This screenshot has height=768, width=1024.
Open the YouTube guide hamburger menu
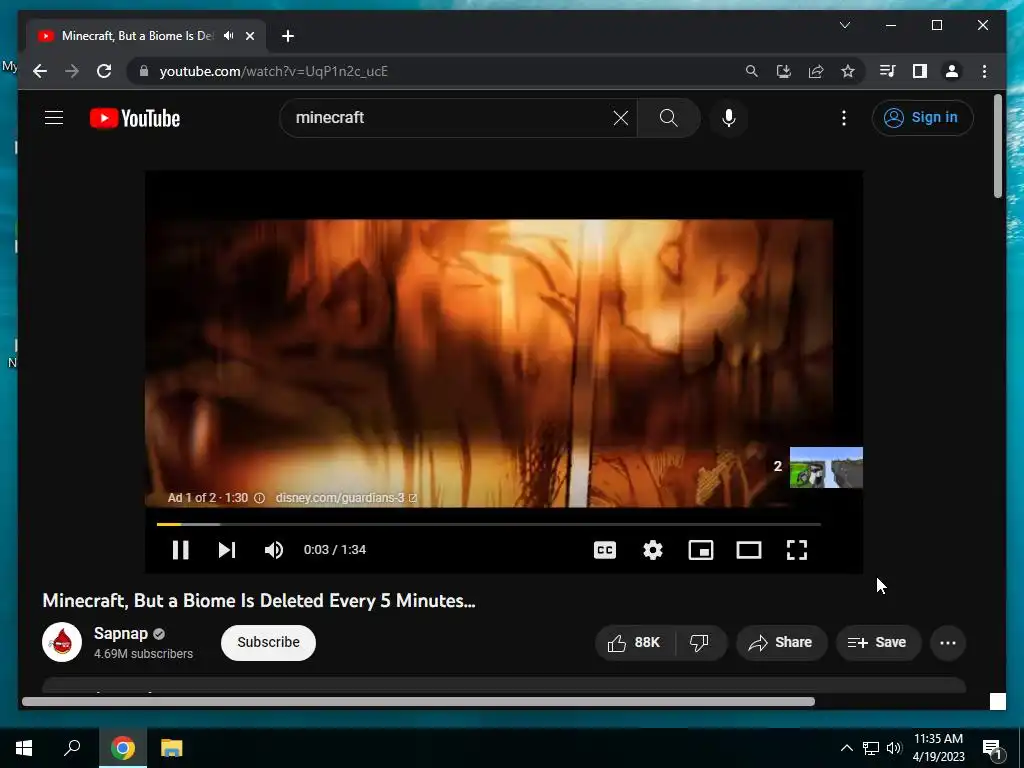click(54, 118)
